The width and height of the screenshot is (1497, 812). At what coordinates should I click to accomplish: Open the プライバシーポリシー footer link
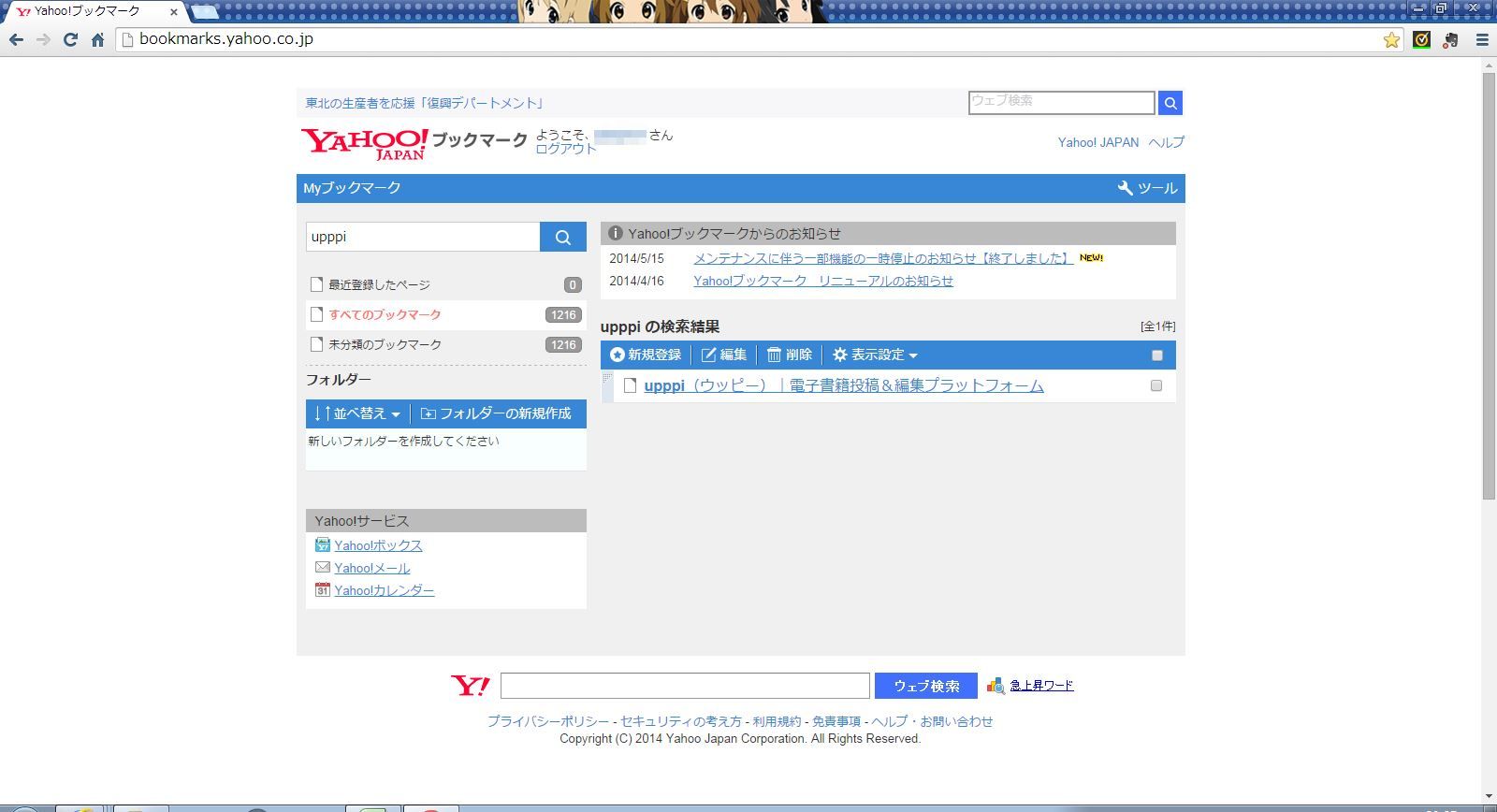point(547,721)
